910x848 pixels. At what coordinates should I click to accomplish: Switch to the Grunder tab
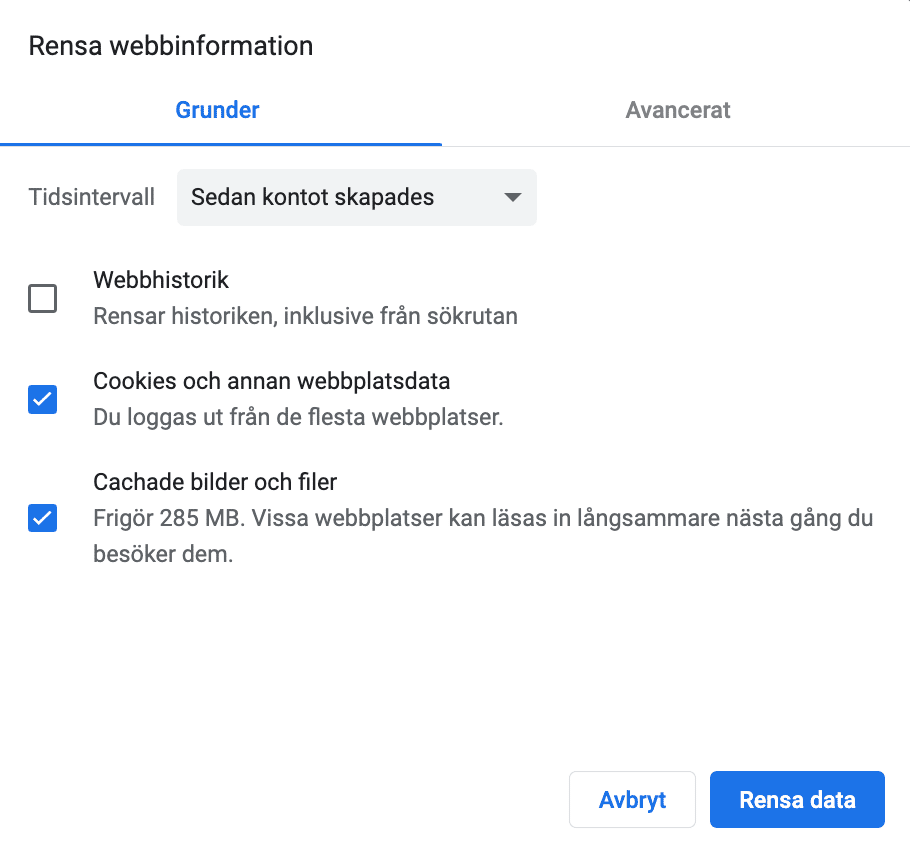tap(217, 110)
